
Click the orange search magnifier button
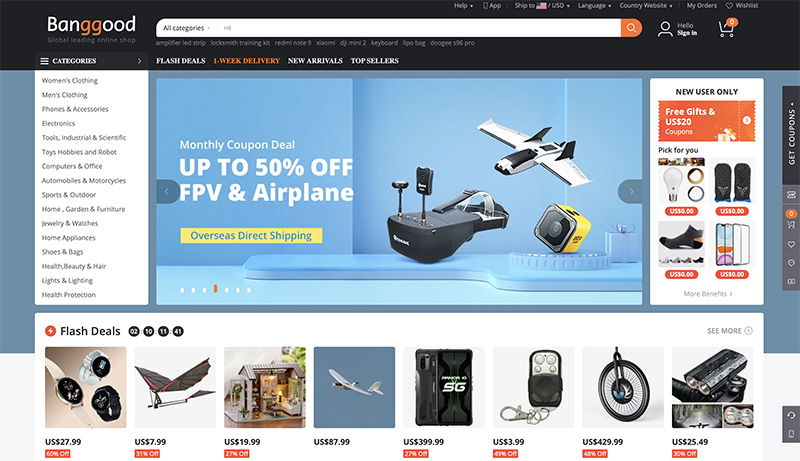[x=631, y=28]
